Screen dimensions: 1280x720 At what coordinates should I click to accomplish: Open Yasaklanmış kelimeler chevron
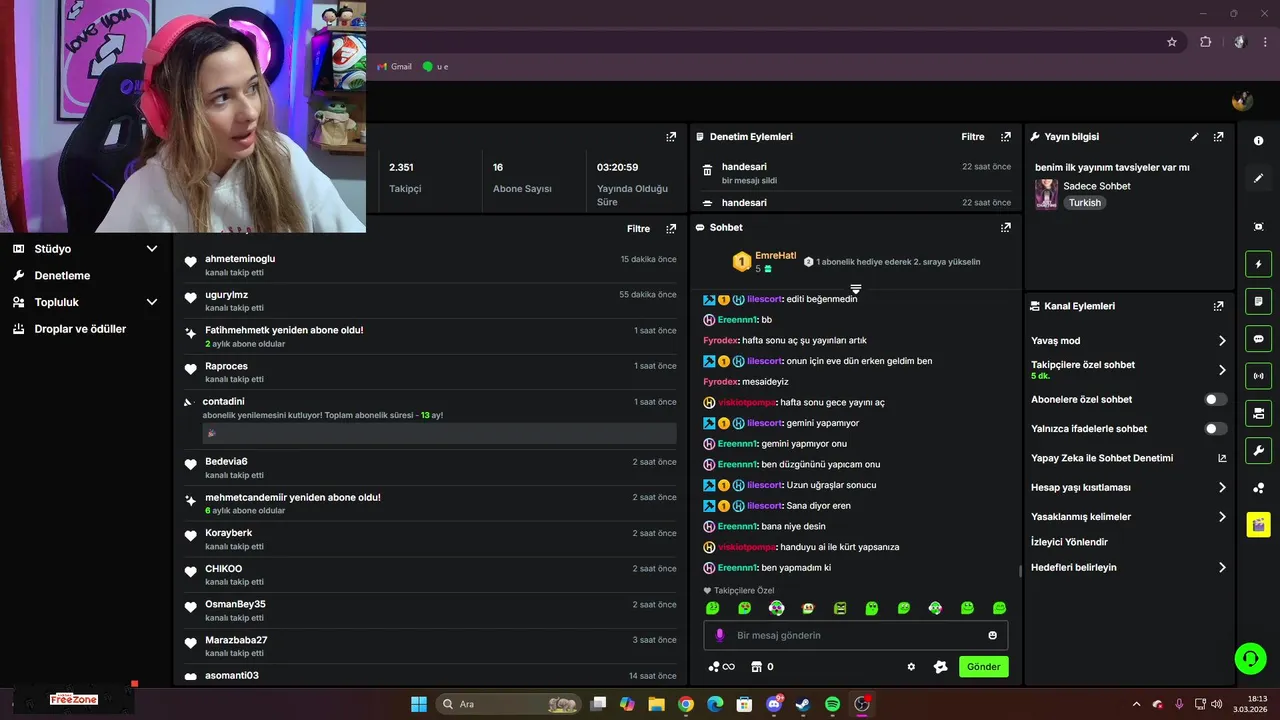(x=1221, y=517)
